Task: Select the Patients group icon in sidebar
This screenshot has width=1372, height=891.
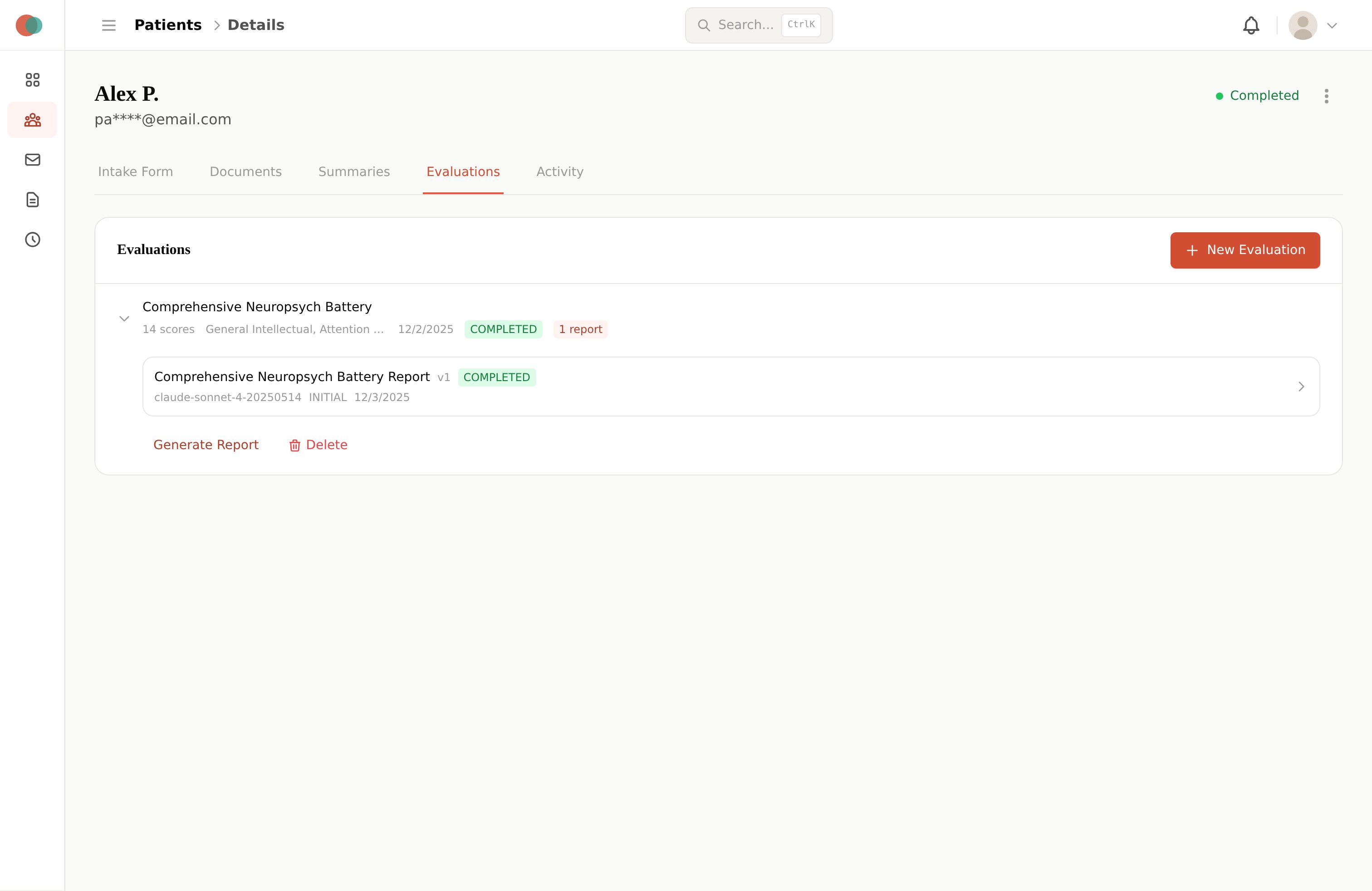Action: click(x=32, y=120)
